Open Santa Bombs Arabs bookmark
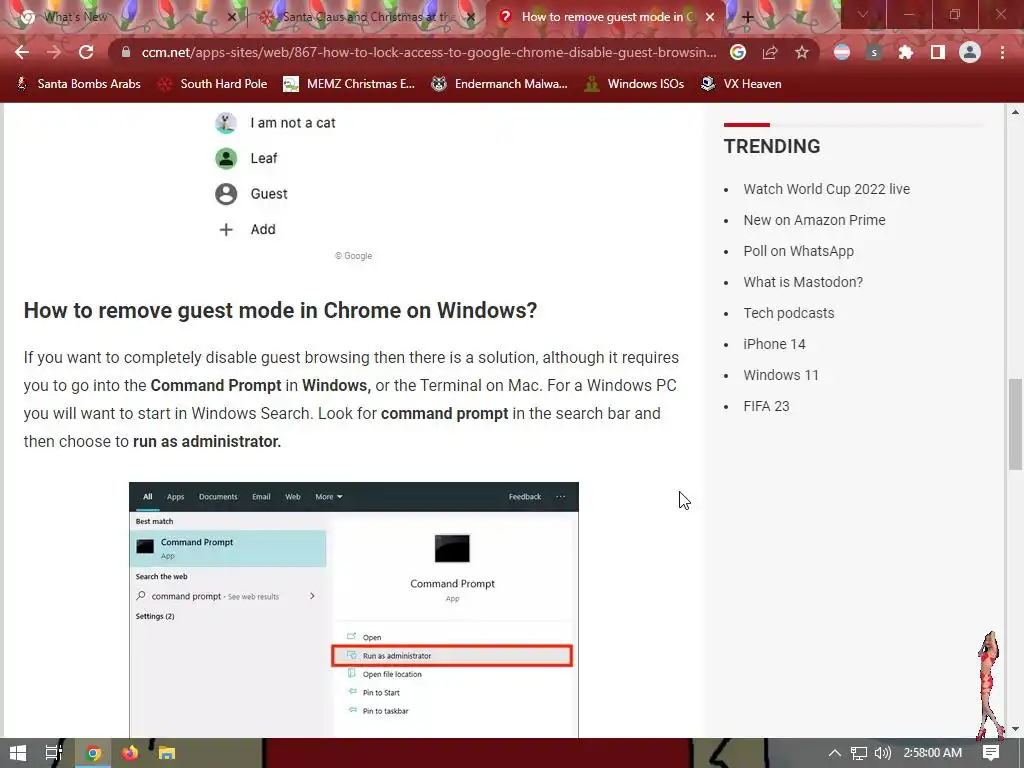This screenshot has height=768, width=1024. [x=78, y=84]
